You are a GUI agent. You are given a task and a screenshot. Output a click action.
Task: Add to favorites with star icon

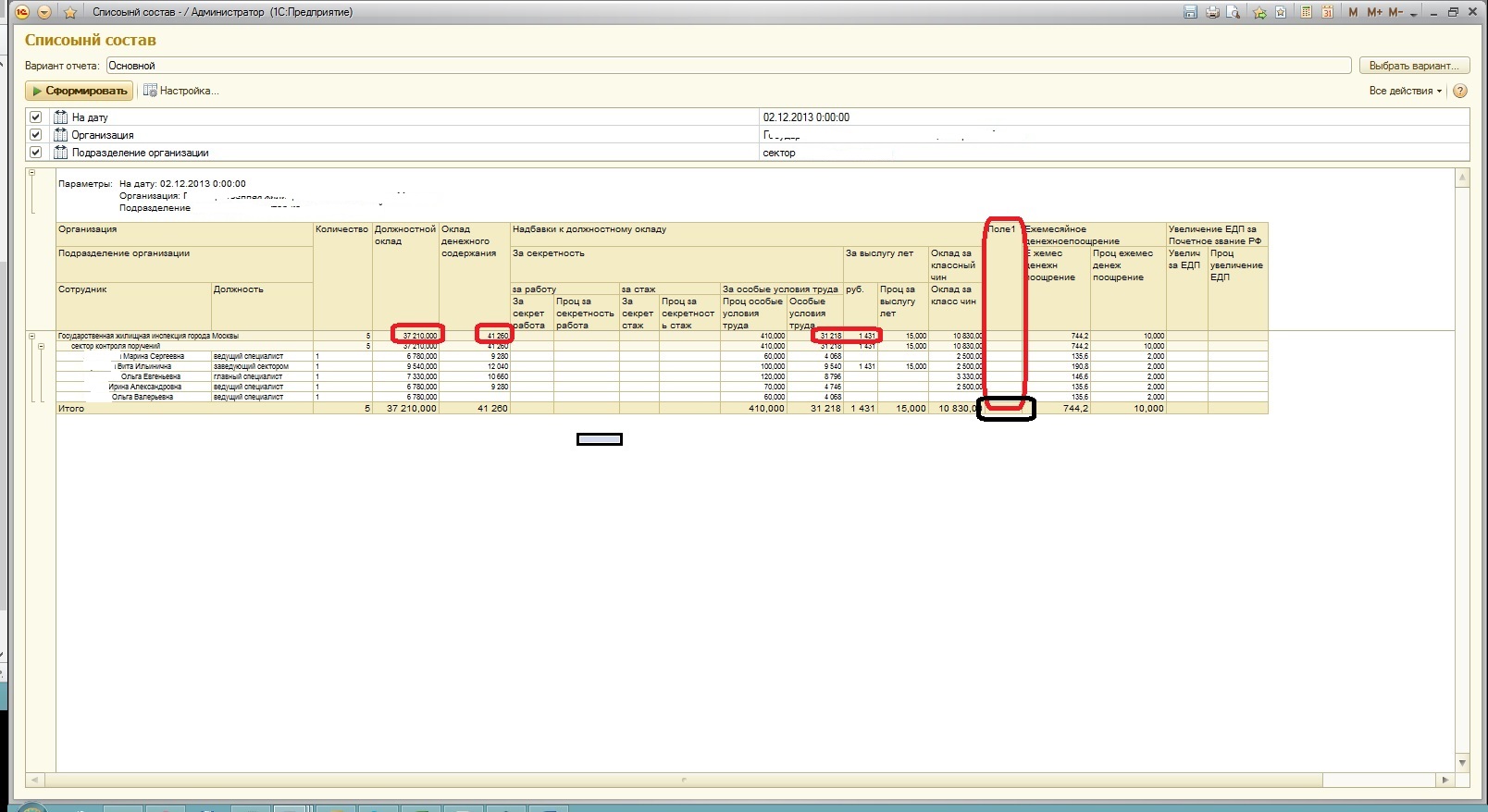[x=70, y=12]
